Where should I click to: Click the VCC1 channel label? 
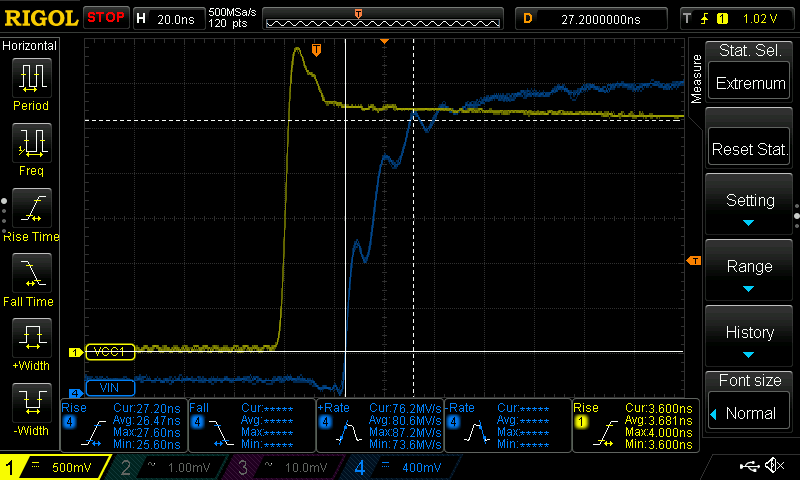(110, 352)
